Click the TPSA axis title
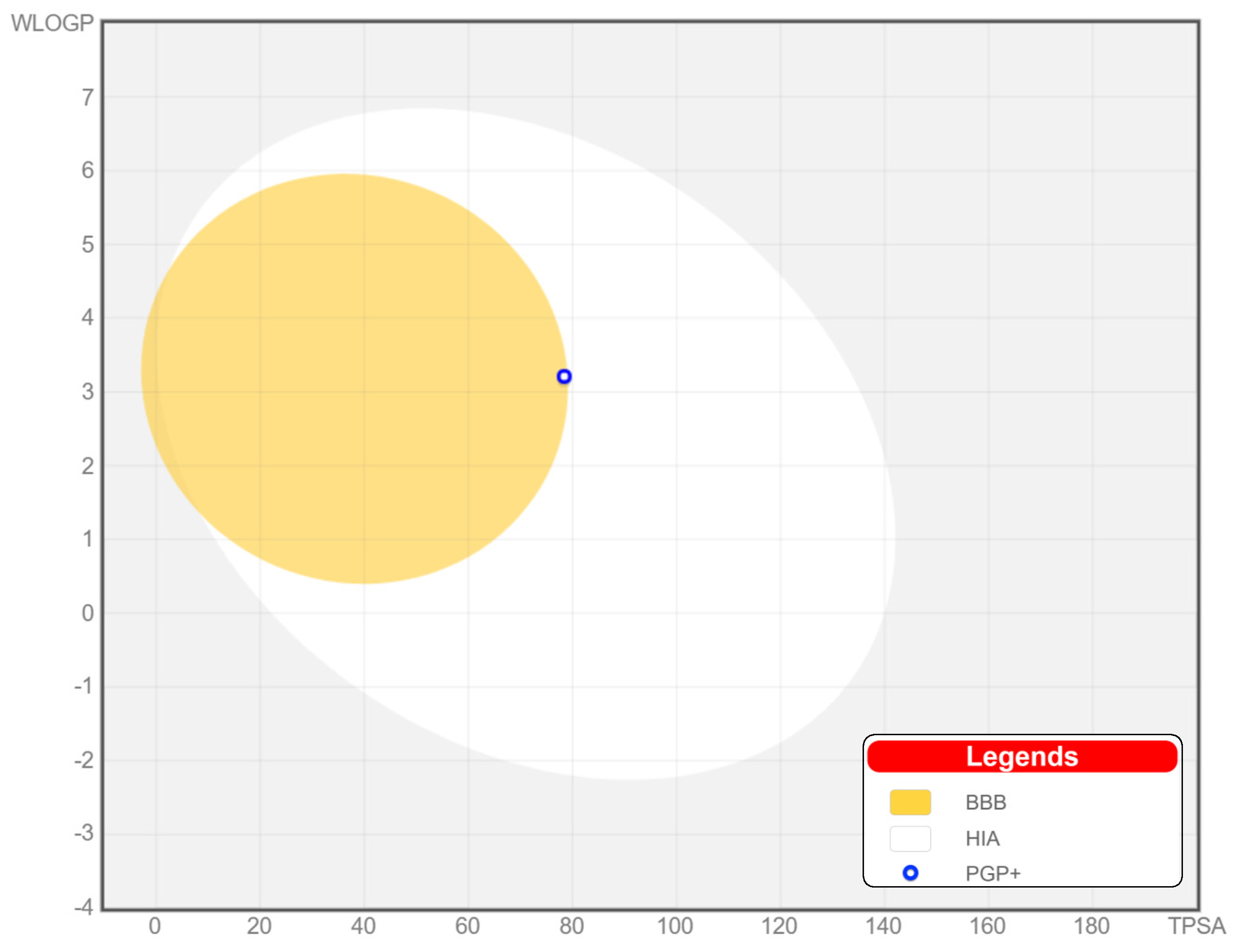This screenshot has width=1240, height=952. tap(1196, 926)
